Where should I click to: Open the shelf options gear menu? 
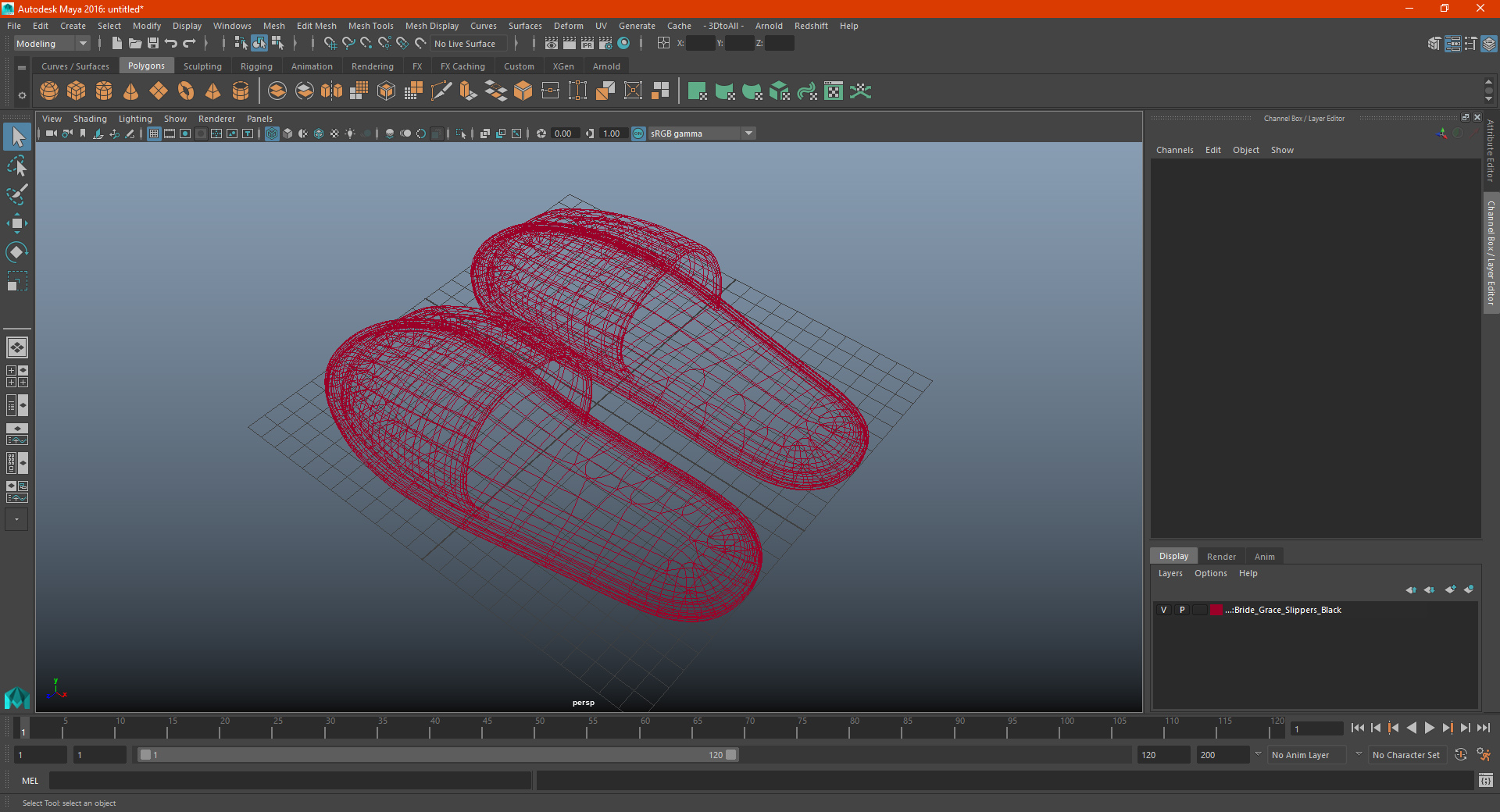click(x=22, y=95)
